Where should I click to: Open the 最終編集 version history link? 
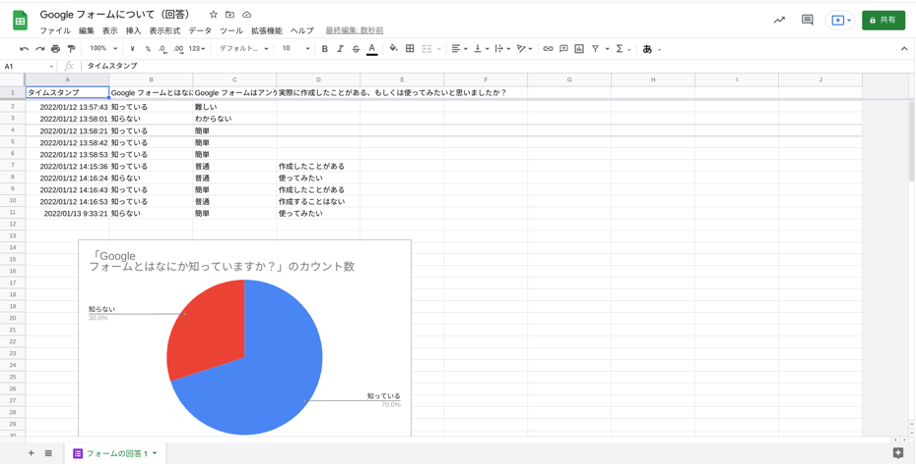click(354, 31)
